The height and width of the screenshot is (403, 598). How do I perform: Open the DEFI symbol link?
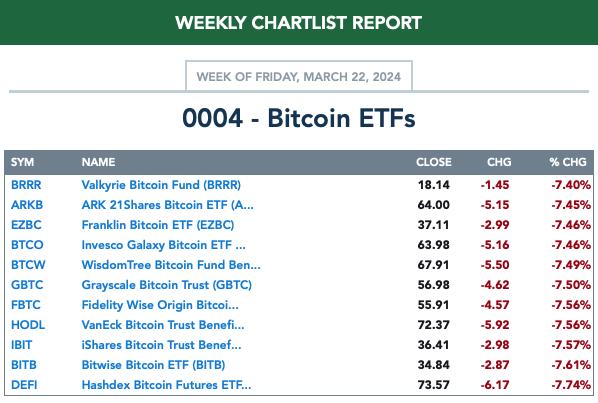click(24, 385)
